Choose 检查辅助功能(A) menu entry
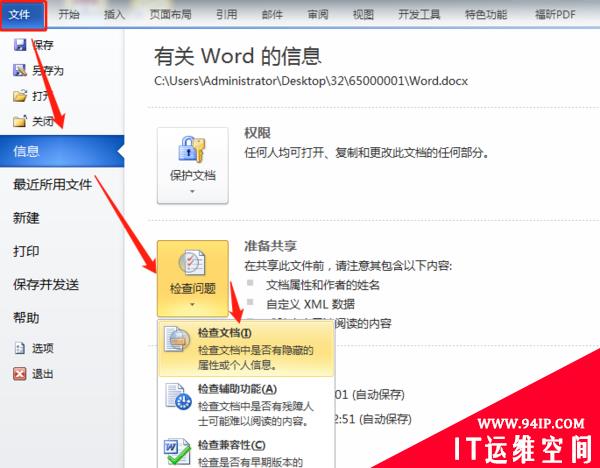600x468 pixels. click(x=246, y=405)
